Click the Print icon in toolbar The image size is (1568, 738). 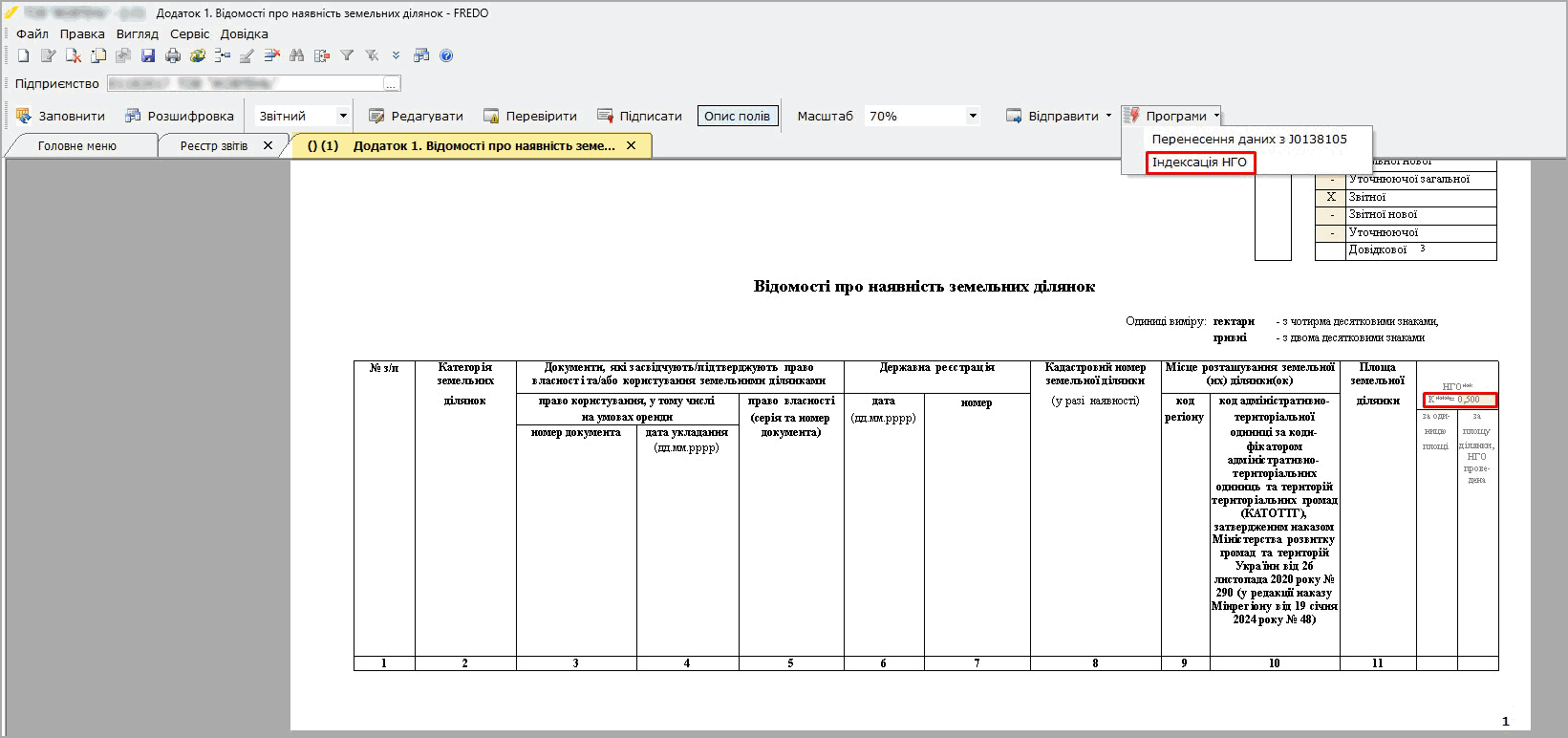tap(173, 56)
